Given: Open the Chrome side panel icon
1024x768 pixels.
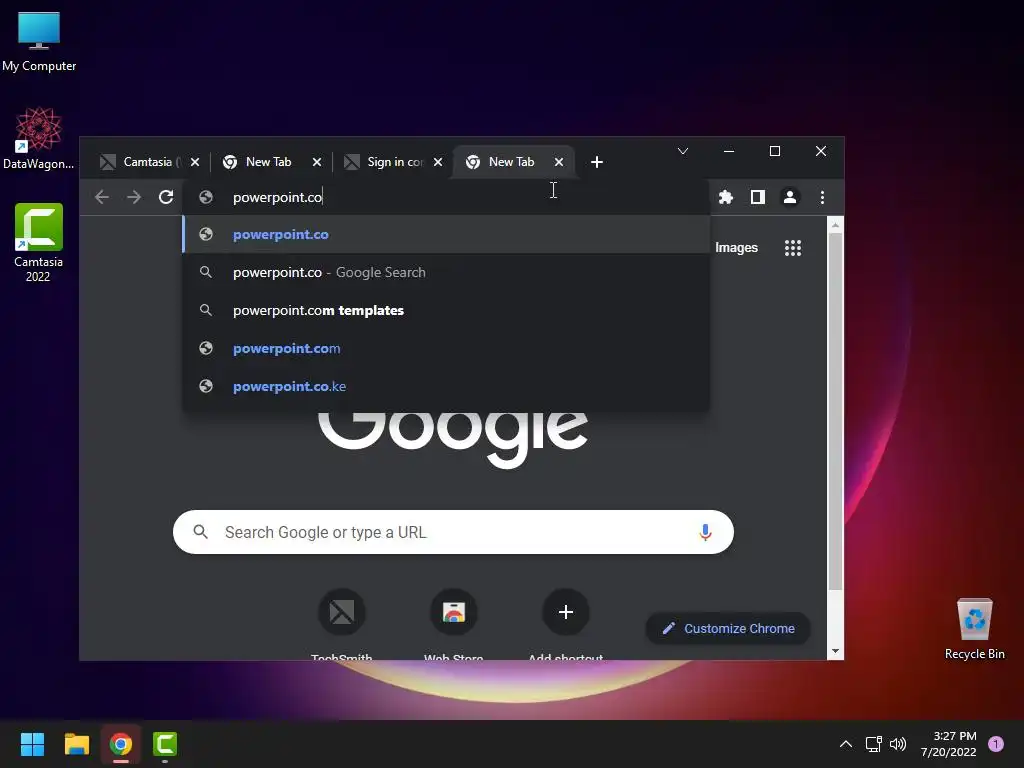Looking at the screenshot, I should point(758,197).
